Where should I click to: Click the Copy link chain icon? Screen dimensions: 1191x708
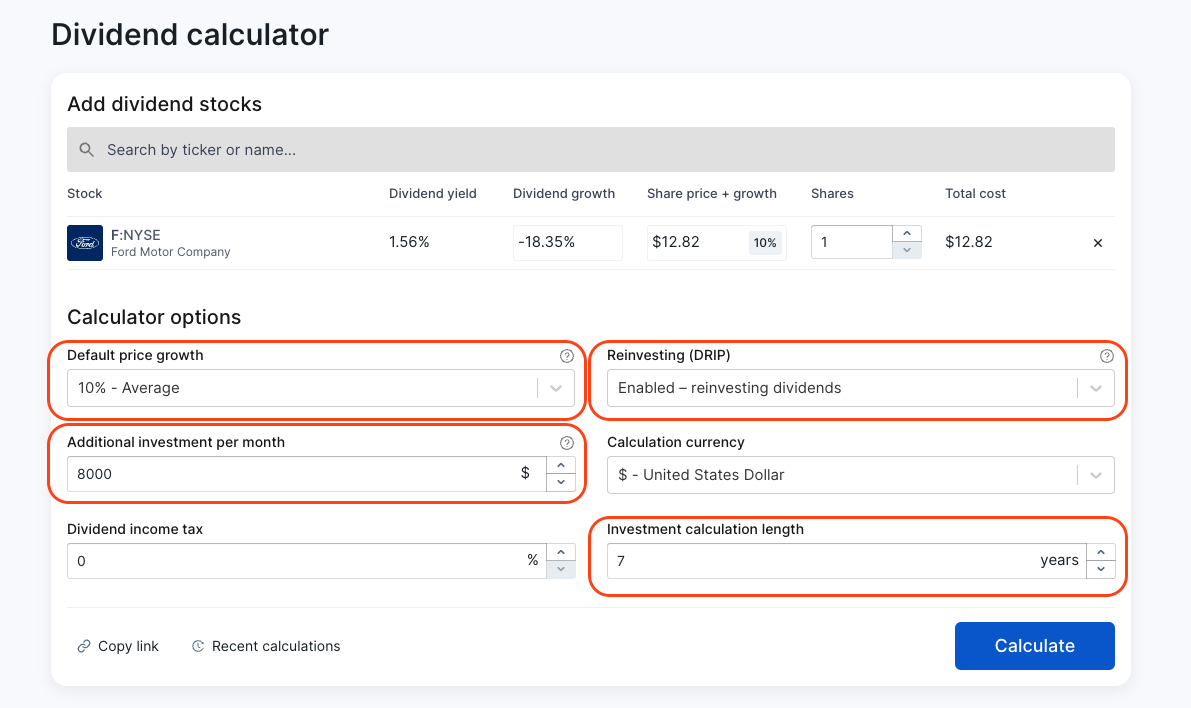tap(84, 647)
